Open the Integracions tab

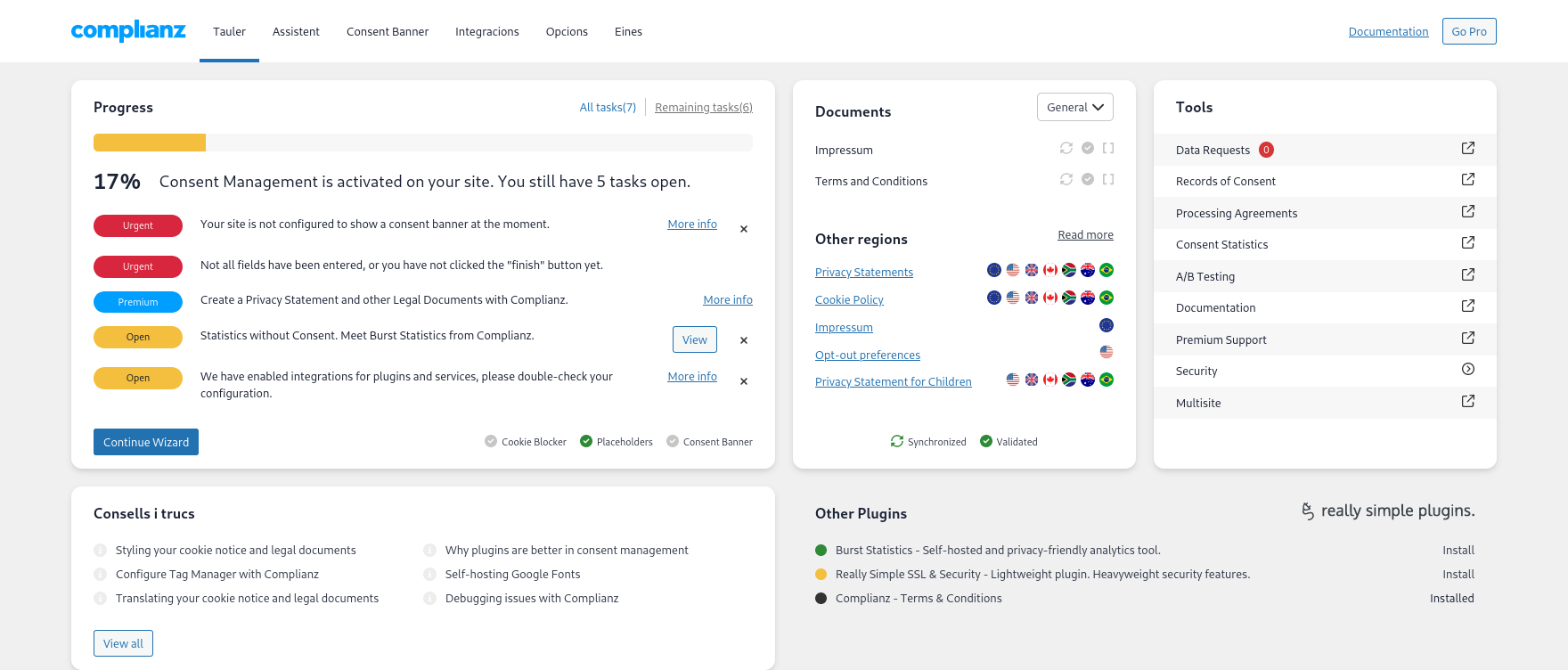(x=486, y=31)
